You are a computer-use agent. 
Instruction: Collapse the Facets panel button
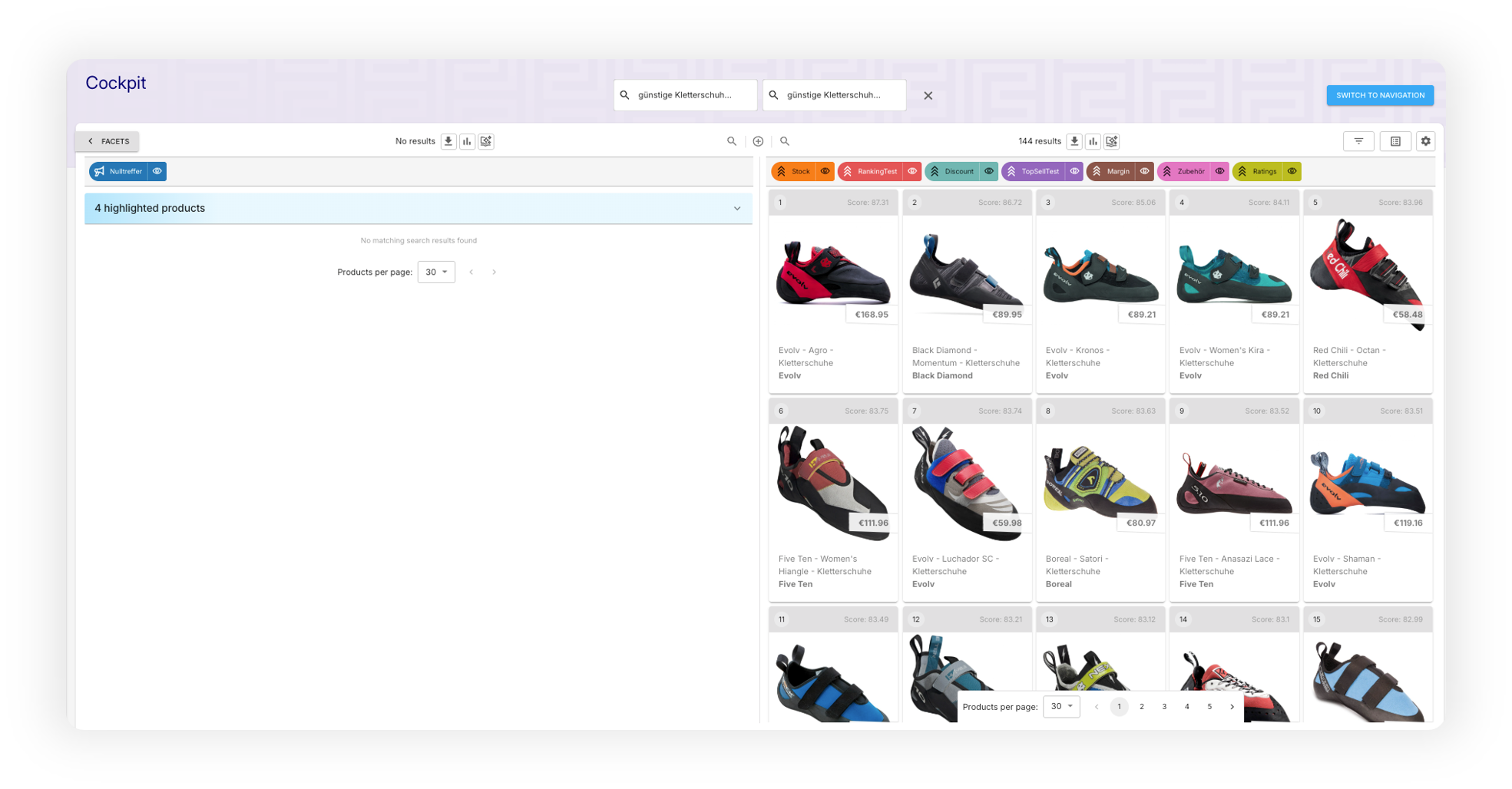tap(108, 141)
